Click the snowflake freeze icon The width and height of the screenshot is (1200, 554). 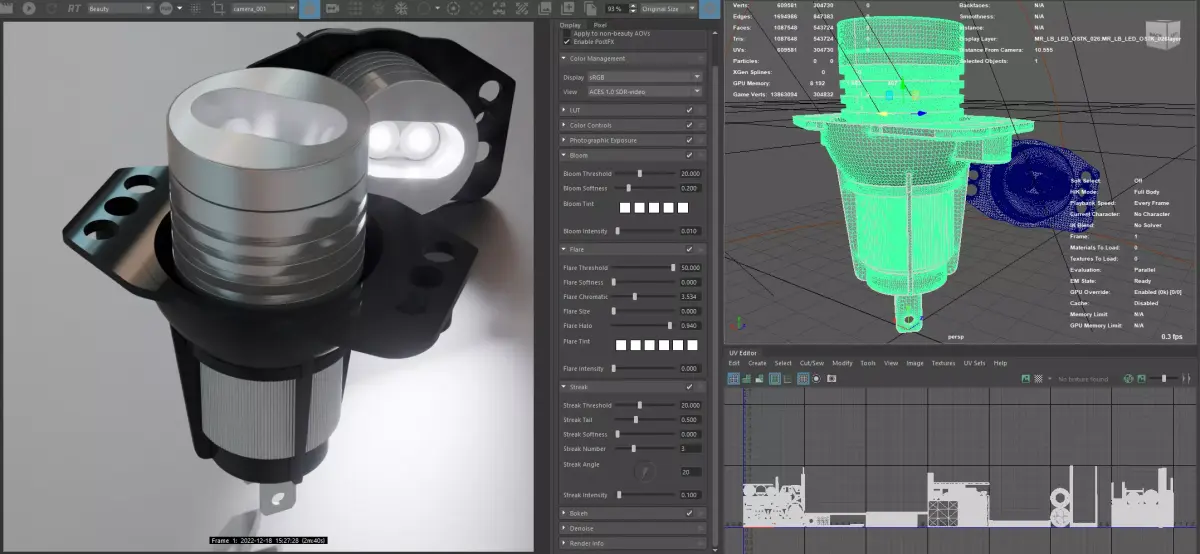click(402, 8)
